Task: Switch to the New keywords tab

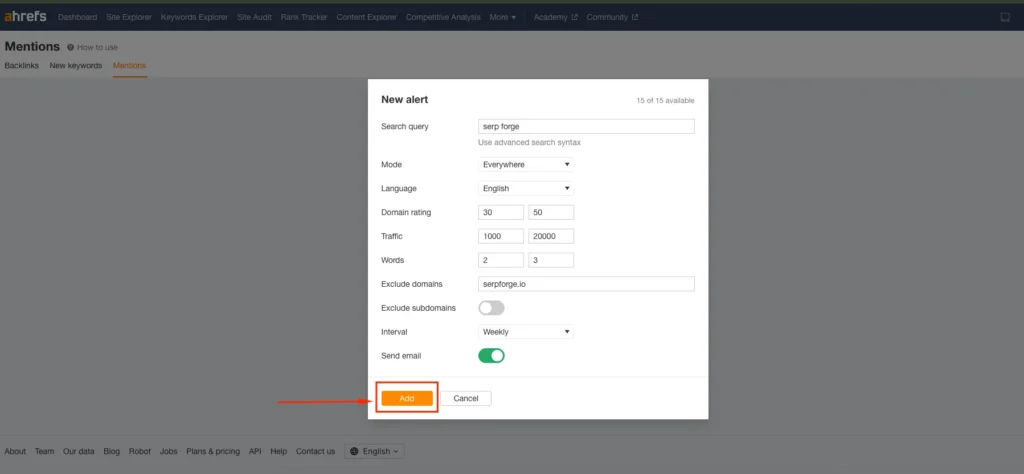Action: (x=76, y=66)
